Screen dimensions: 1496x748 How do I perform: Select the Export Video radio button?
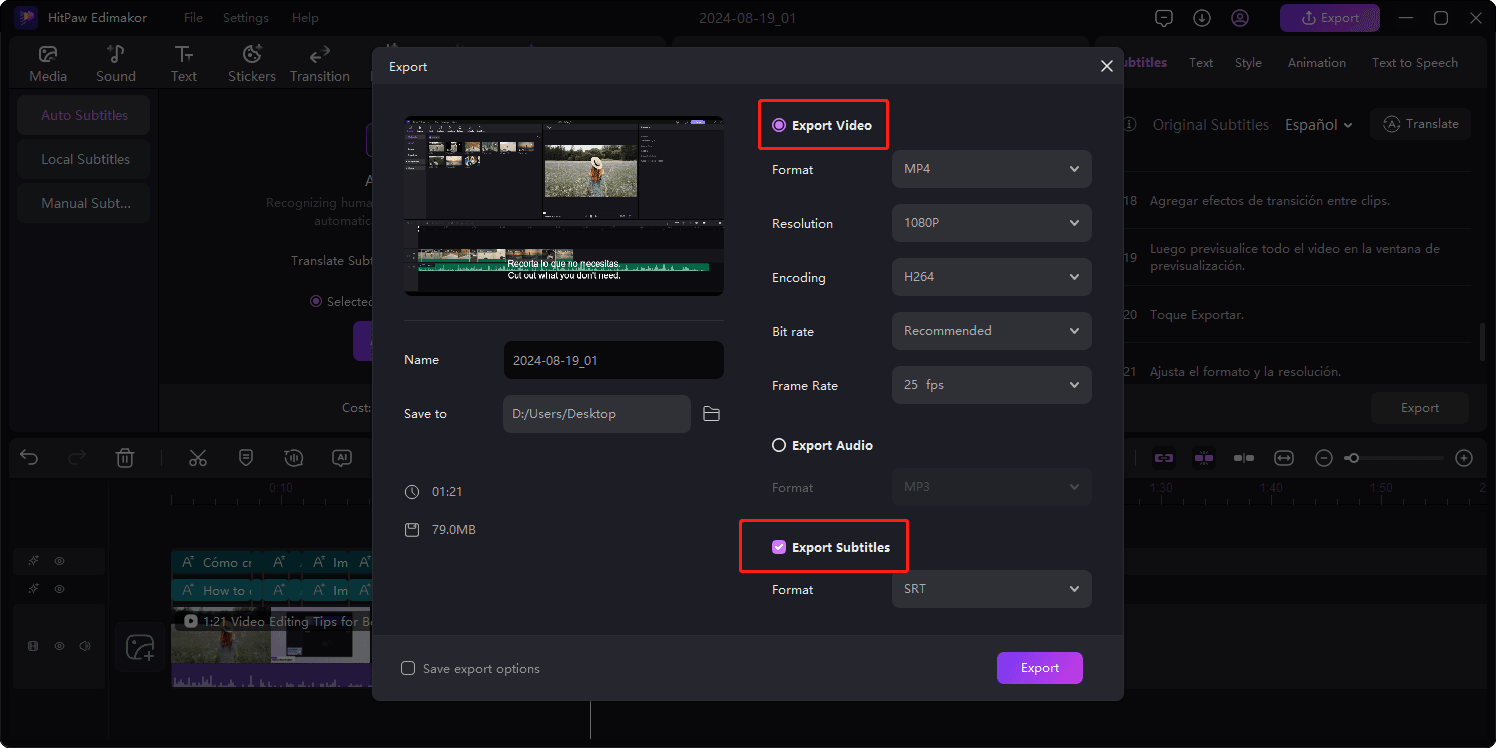[779, 123]
